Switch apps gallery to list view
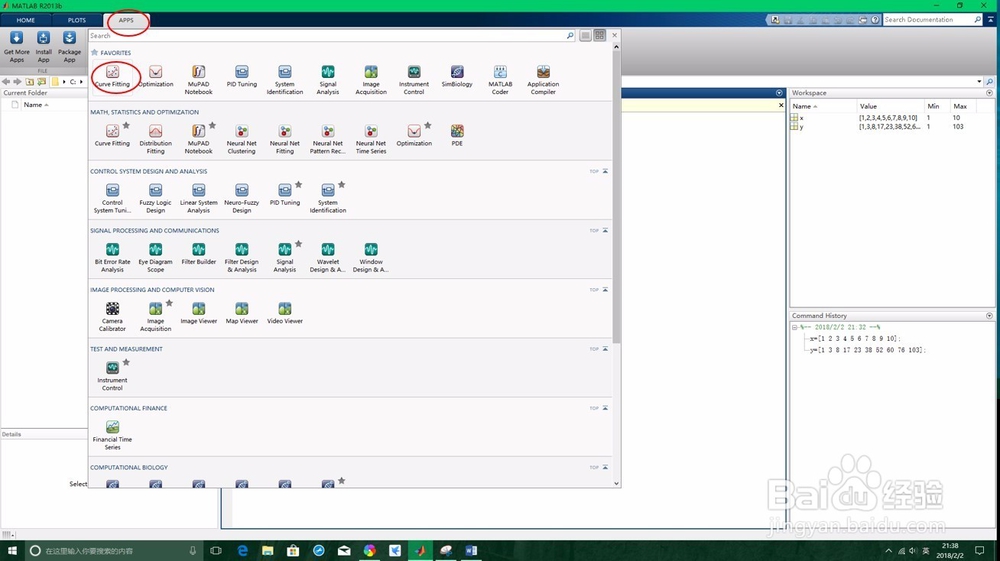This screenshot has width=1000, height=561. click(585, 36)
